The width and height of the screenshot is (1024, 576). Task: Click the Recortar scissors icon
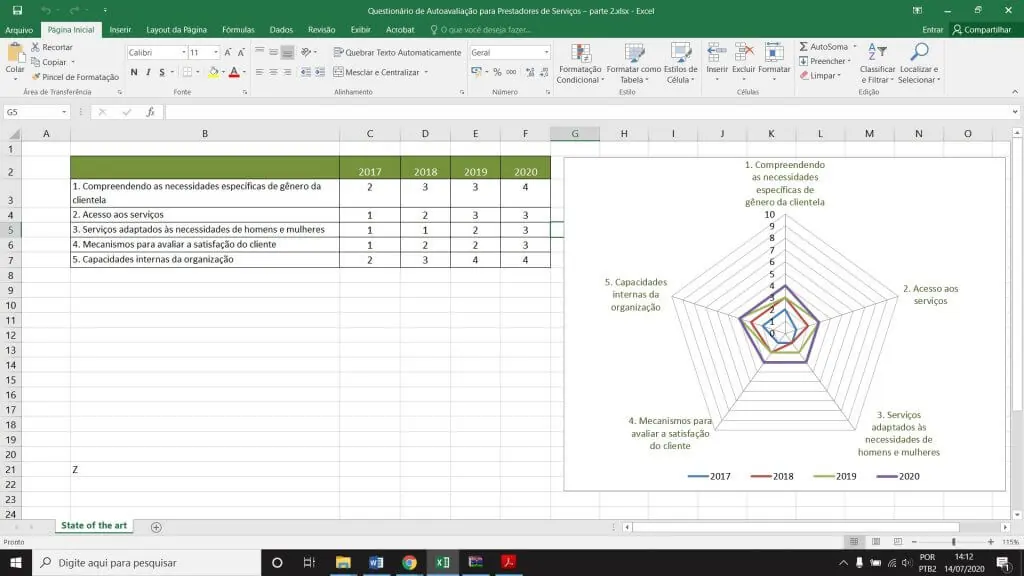click(x=36, y=47)
